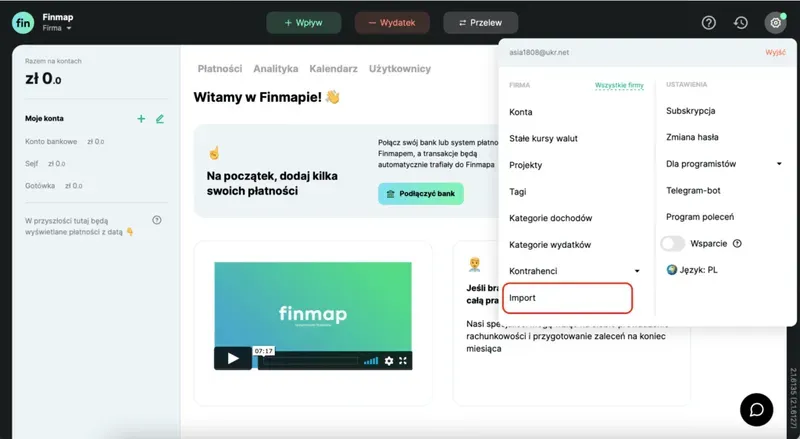Open the help question mark icon
The height and width of the screenshot is (439, 800).
pyautogui.click(x=709, y=22)
